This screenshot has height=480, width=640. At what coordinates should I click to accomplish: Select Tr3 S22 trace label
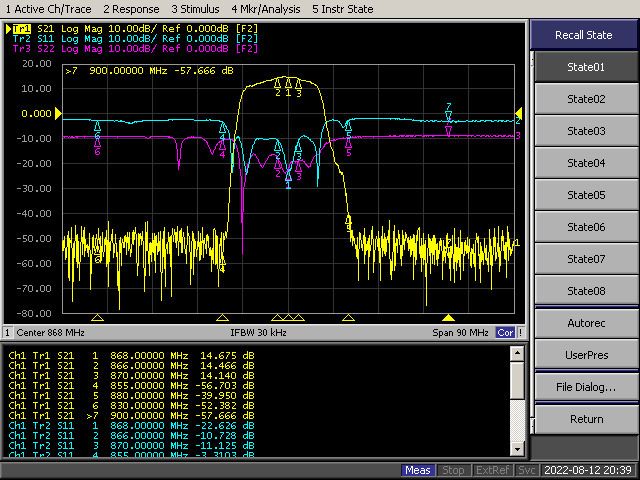point(136,49)
